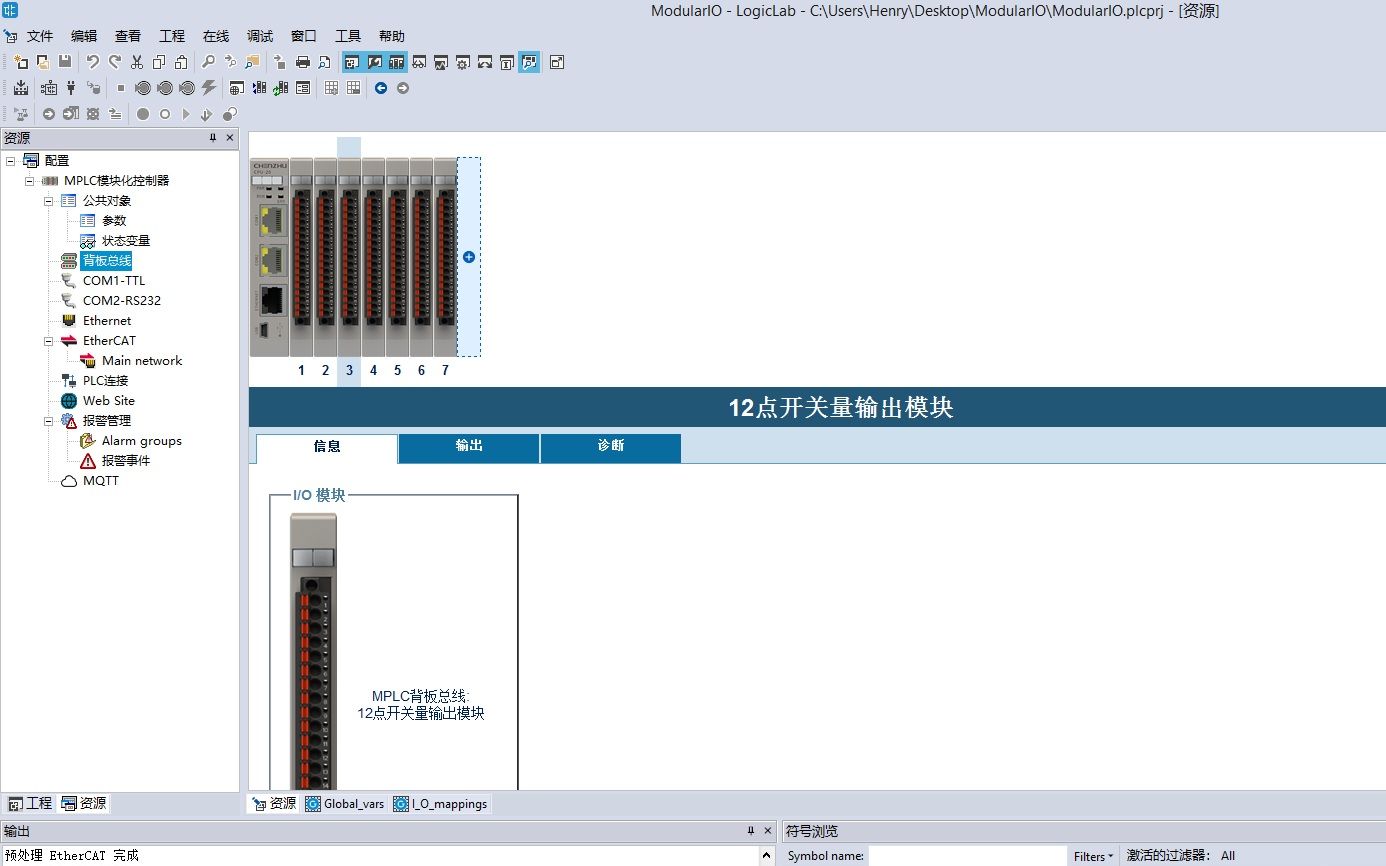Image resolution: width=1386 pixels, height=866 pixels.
Task: Collapse the 报警管理 tree node
Action: (48, 421)
